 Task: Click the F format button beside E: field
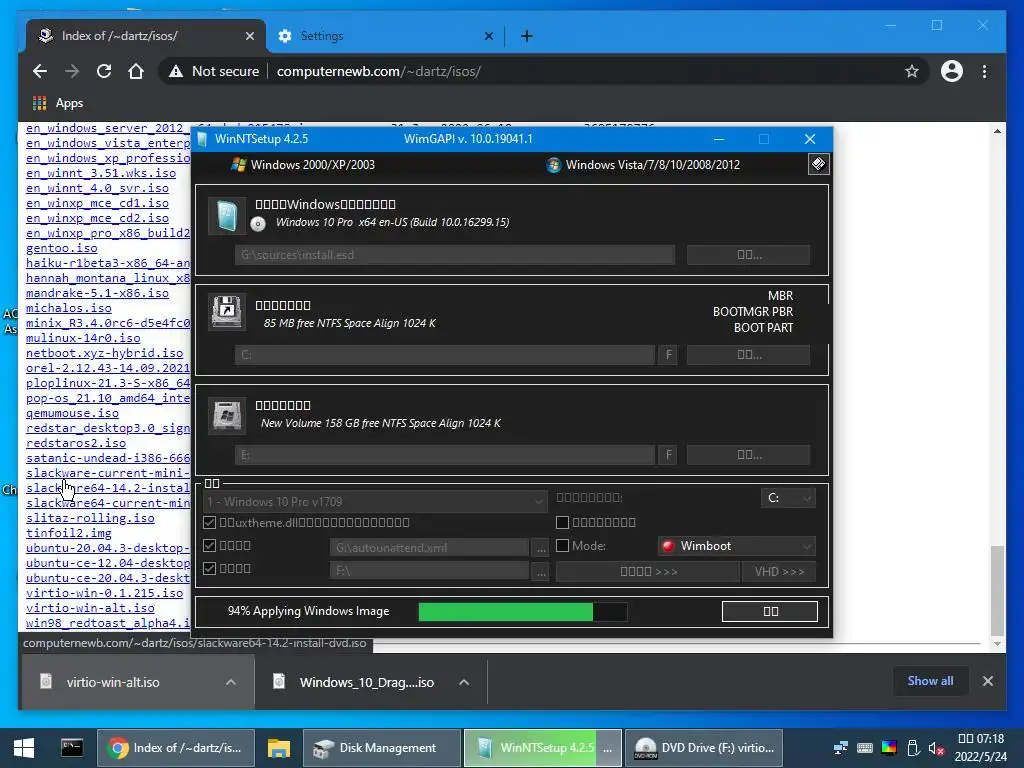668,455
